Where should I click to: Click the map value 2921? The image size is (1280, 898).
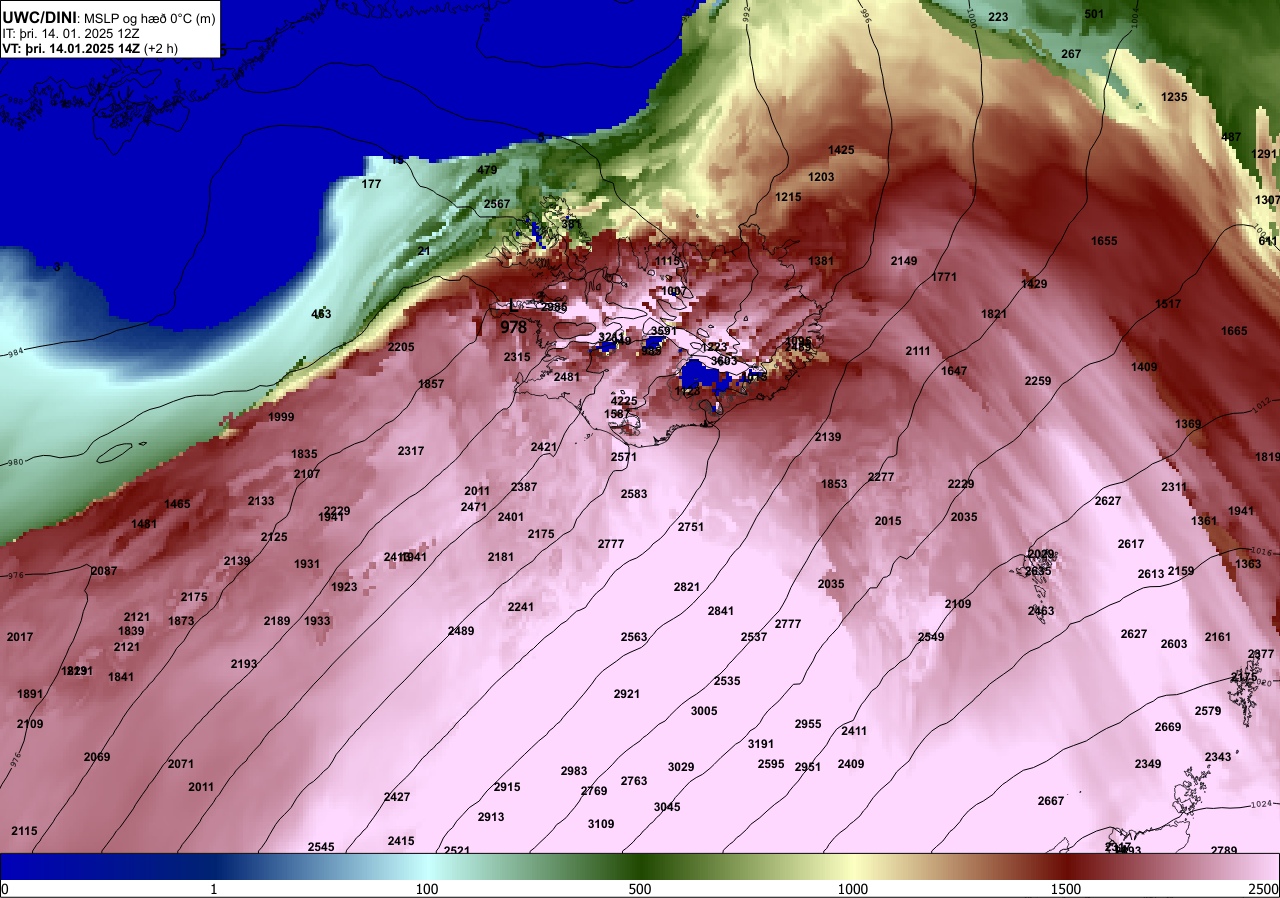pos(627,694)
